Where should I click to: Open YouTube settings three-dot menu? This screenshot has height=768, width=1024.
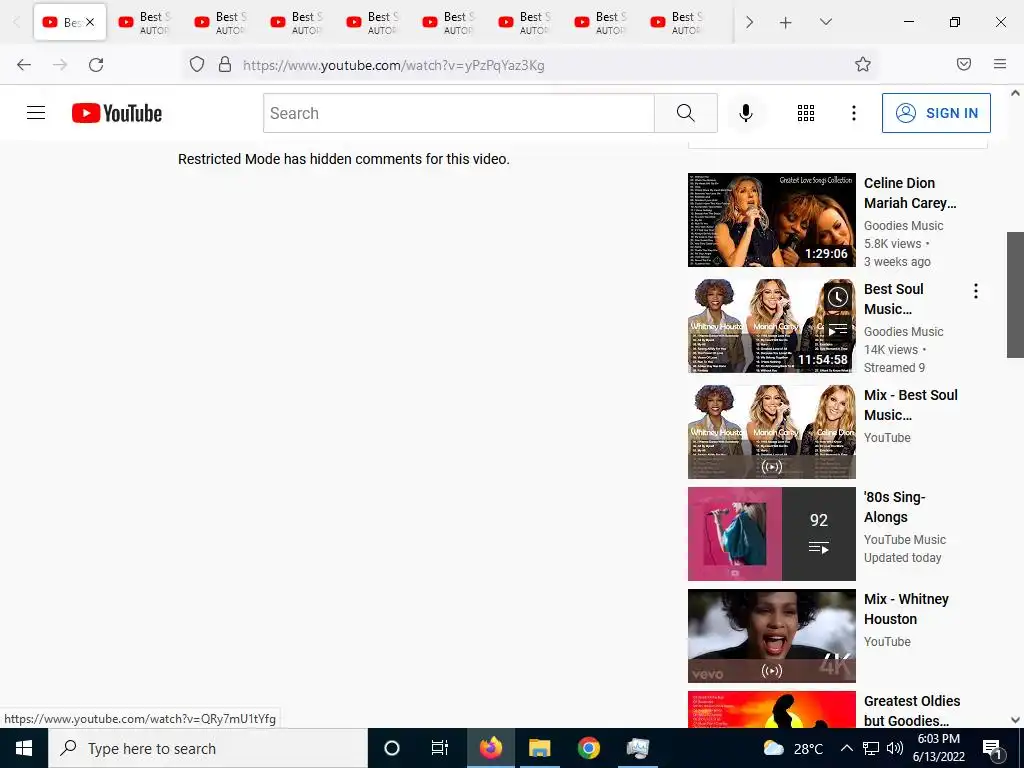[x=854, y=113]
